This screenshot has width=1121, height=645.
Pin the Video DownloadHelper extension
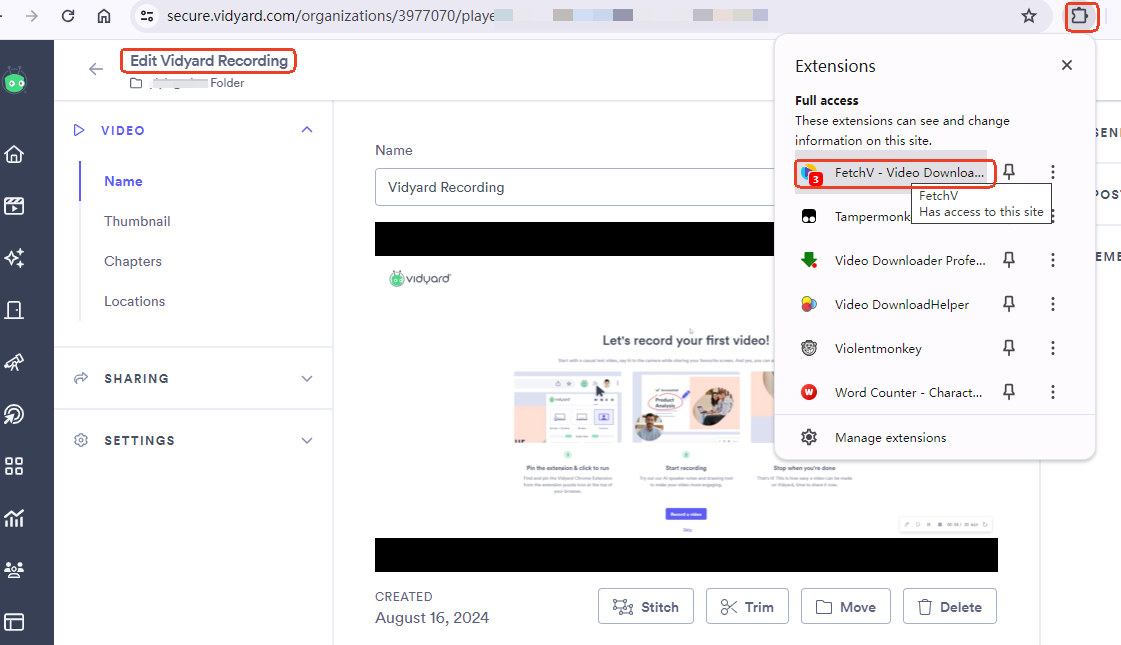click(1009, 304)
